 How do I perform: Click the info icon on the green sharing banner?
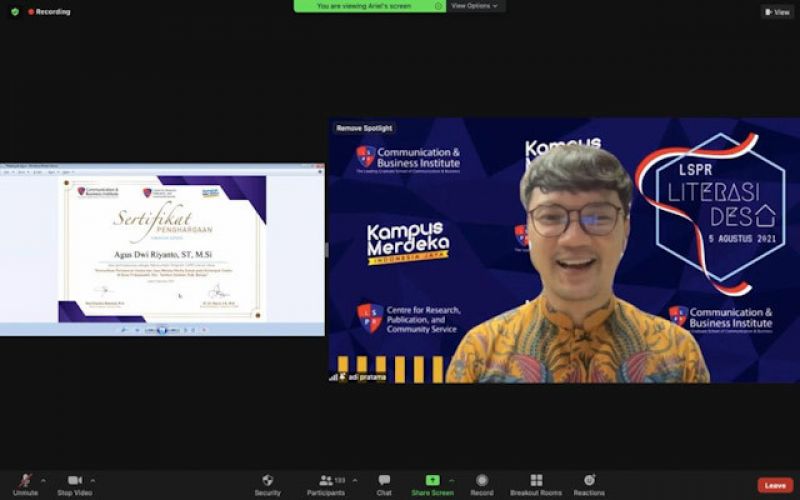click(438, 6)
